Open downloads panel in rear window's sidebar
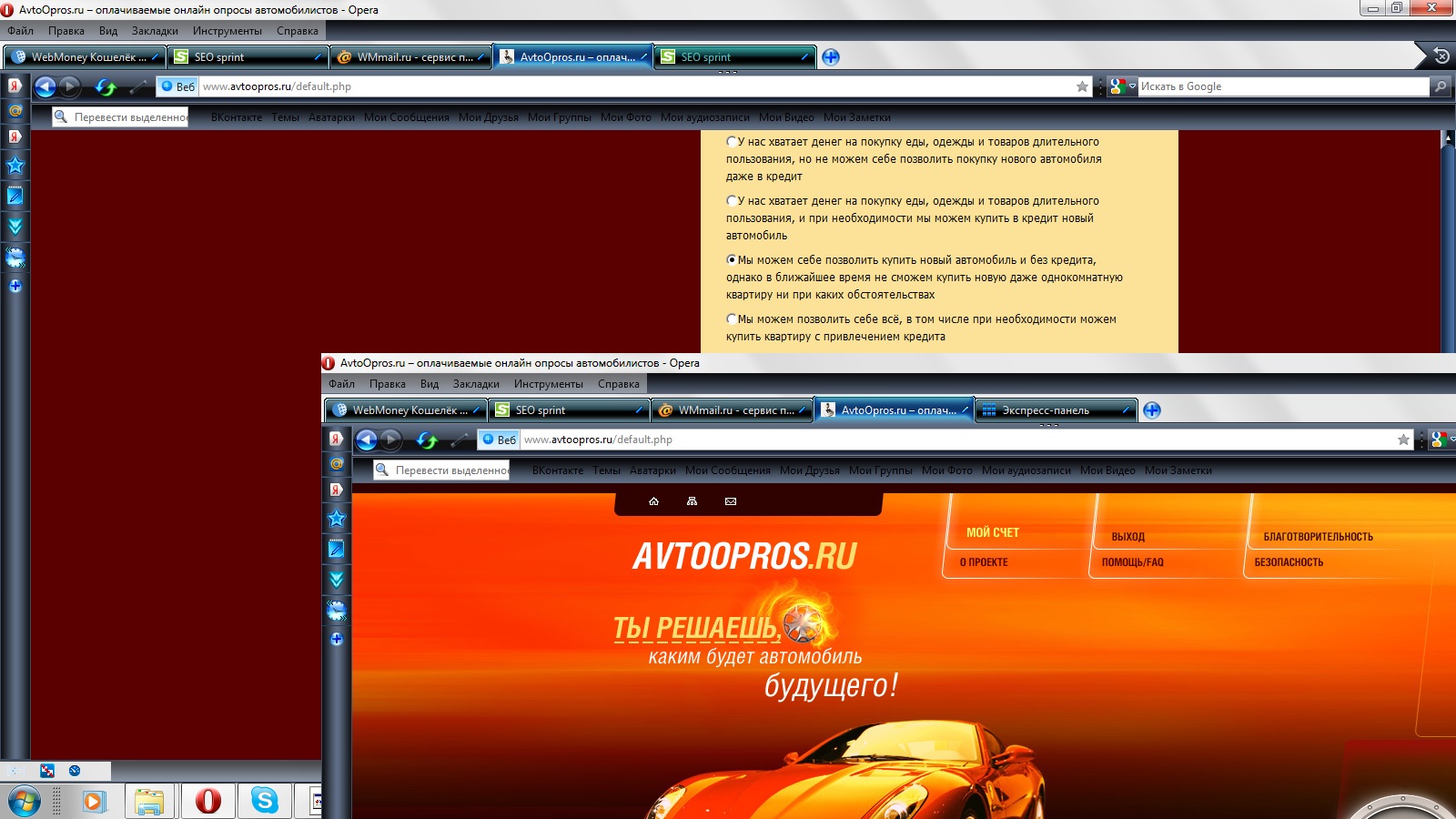The width and height of the screenshot is (1456, 819). 15,227
